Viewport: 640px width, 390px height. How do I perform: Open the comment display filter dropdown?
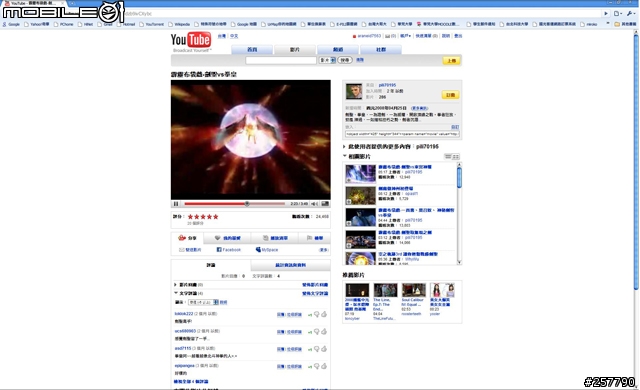click(203, 302)
